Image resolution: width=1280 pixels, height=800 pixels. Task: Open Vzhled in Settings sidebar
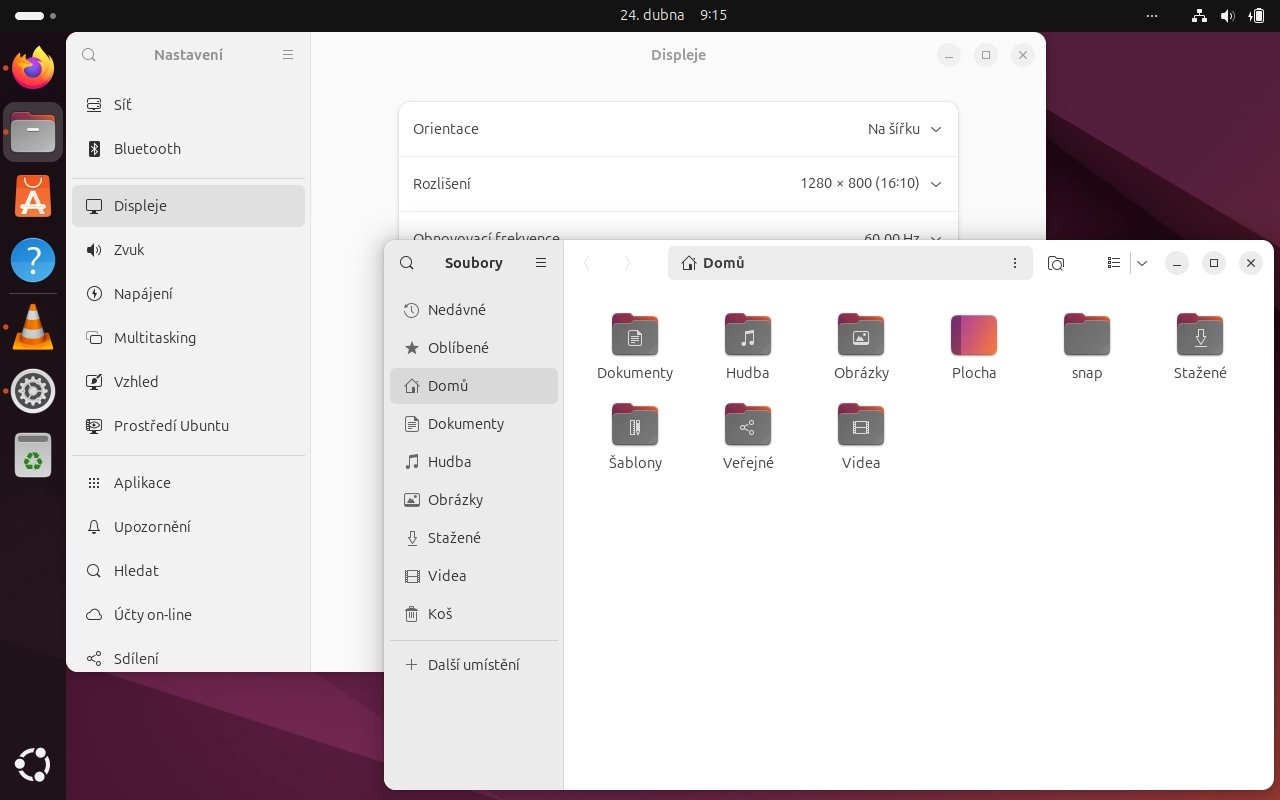coord(188,382)
